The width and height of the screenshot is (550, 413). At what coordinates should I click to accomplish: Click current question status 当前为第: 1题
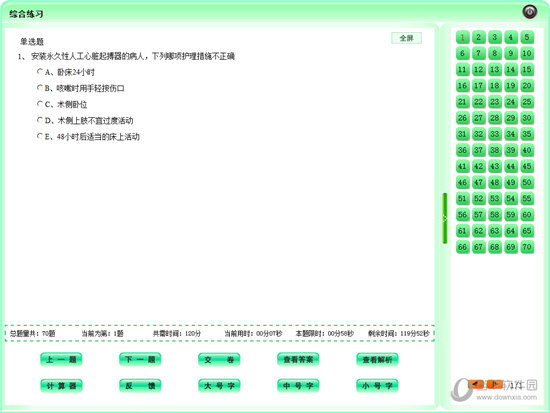pos(102,333)
